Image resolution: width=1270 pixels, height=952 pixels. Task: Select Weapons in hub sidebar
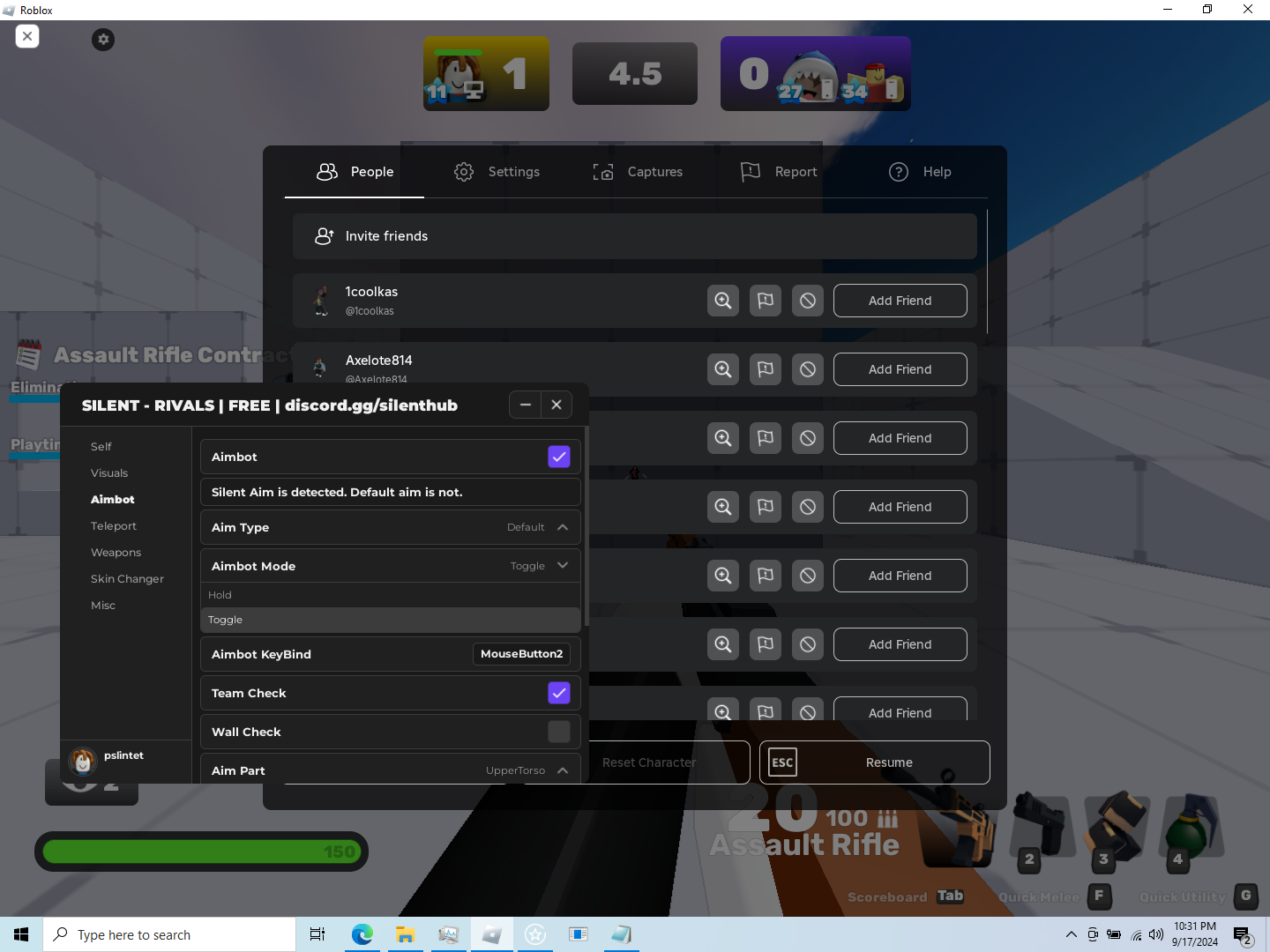116,553
